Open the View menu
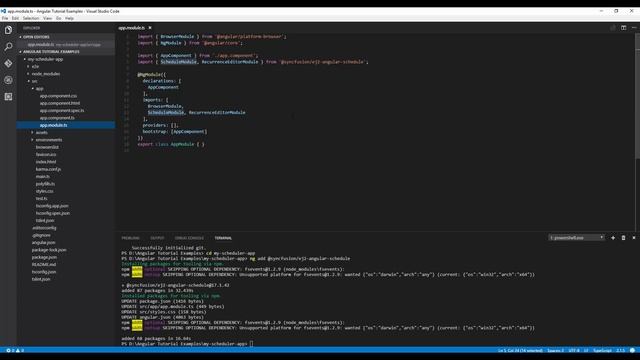640x360 pixels. (x=48, y=18)
